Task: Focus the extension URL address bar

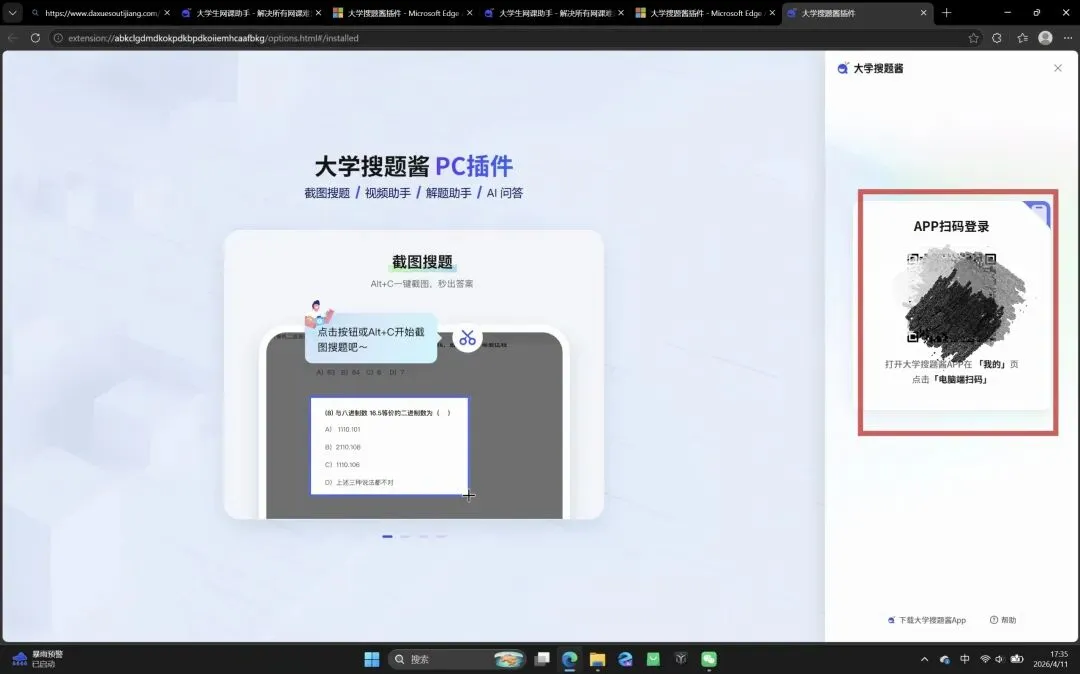Action: tap(510, 38)
